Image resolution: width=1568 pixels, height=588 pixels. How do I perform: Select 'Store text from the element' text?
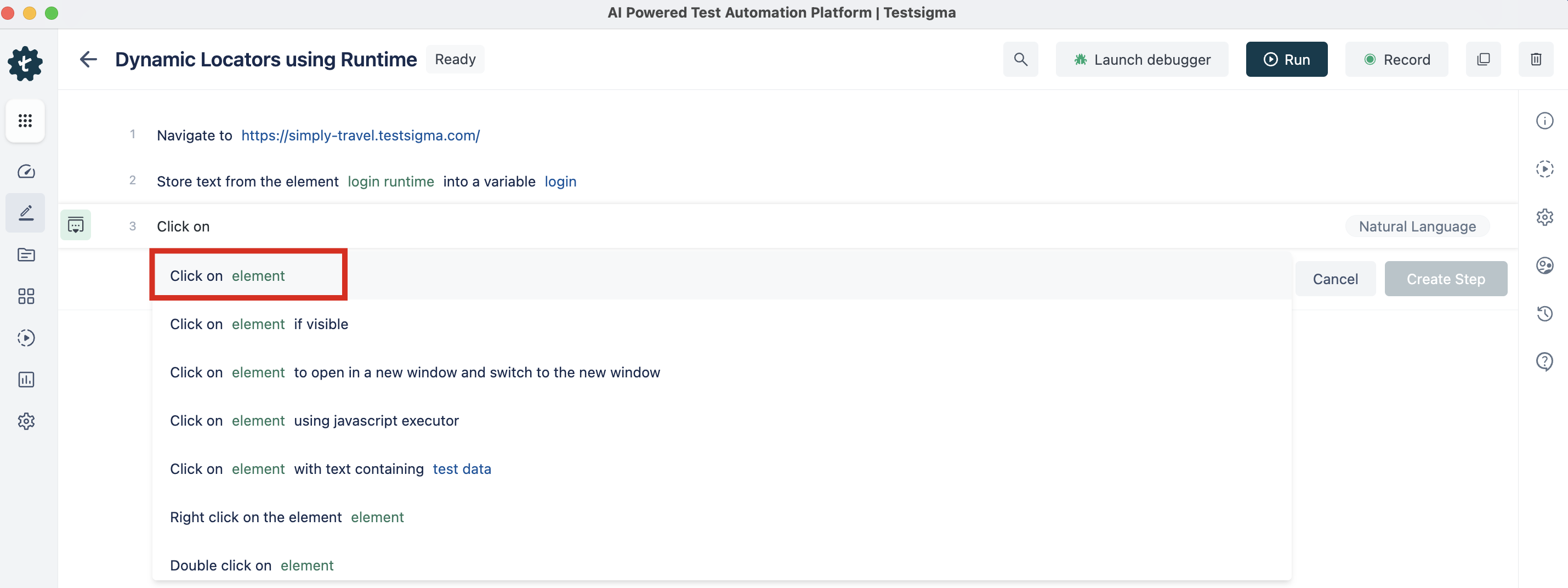tap(247, 182)
